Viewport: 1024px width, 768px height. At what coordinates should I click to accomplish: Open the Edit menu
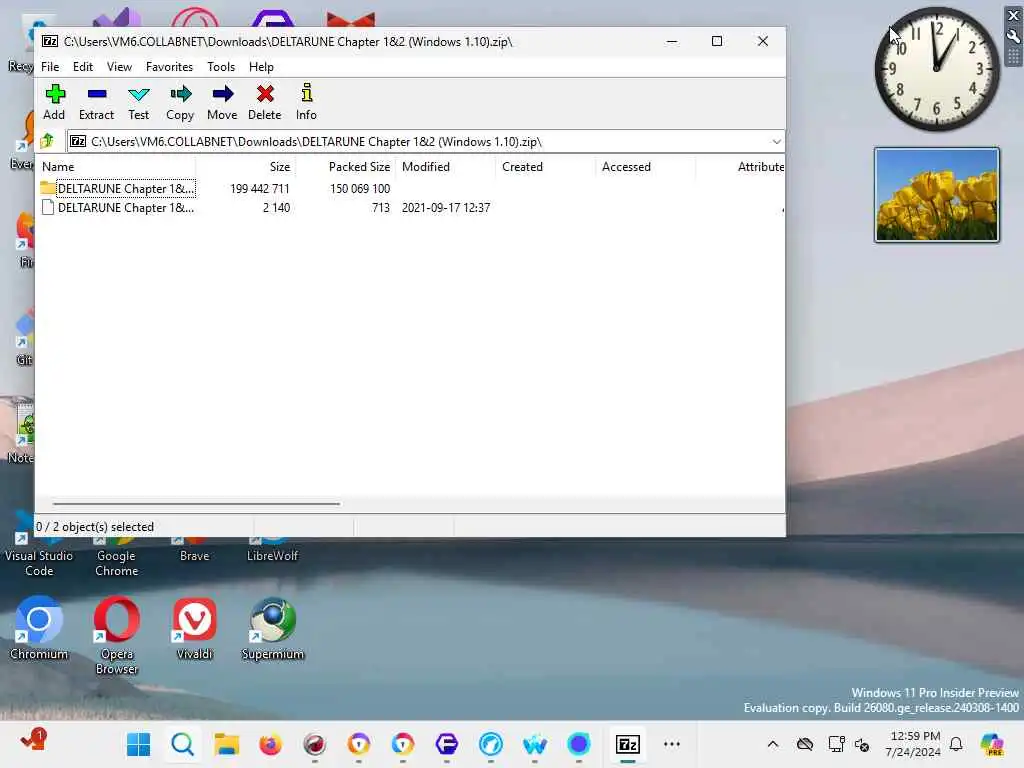tap(82, 67)
